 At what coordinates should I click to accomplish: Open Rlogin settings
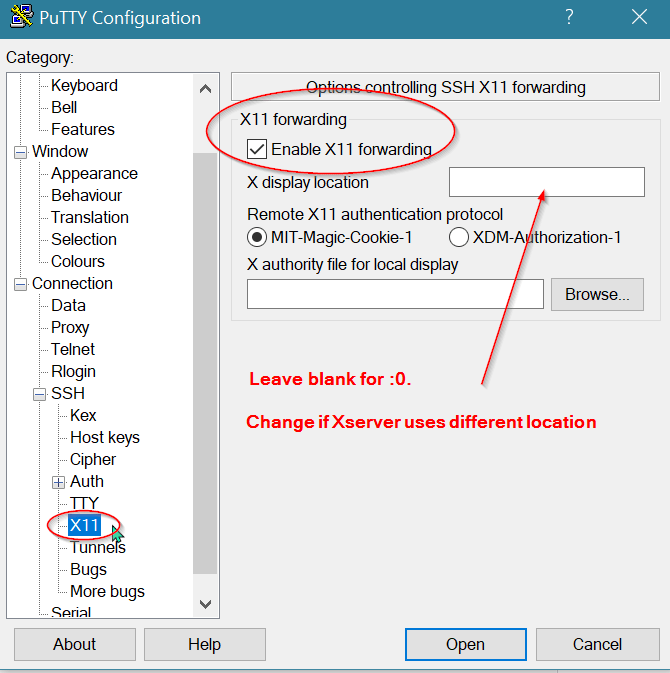coord(73,371)
